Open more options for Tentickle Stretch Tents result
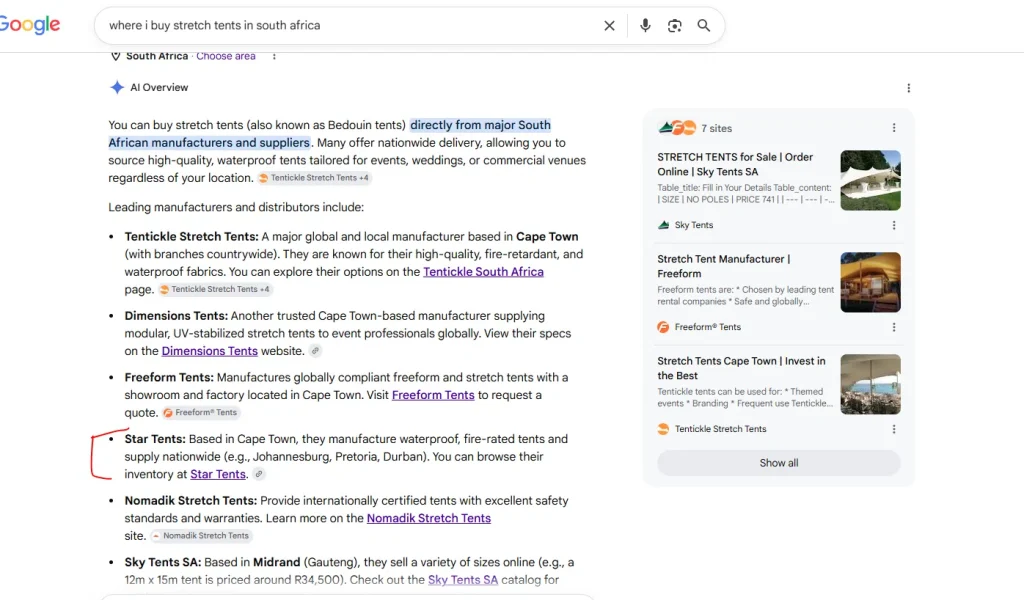 pyautogui.click(x=894, y=429)
